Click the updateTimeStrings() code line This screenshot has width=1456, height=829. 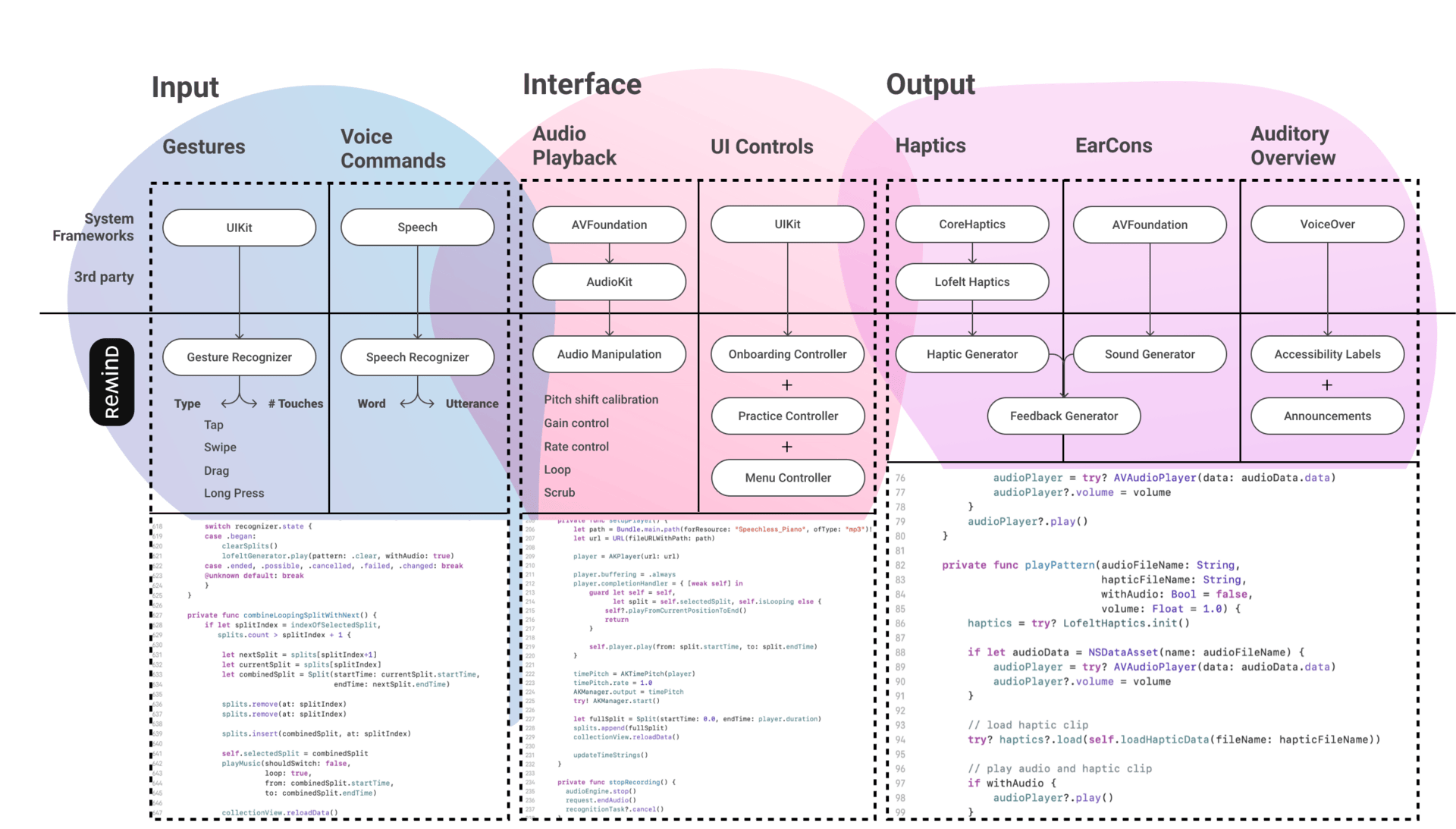(610, 755)
